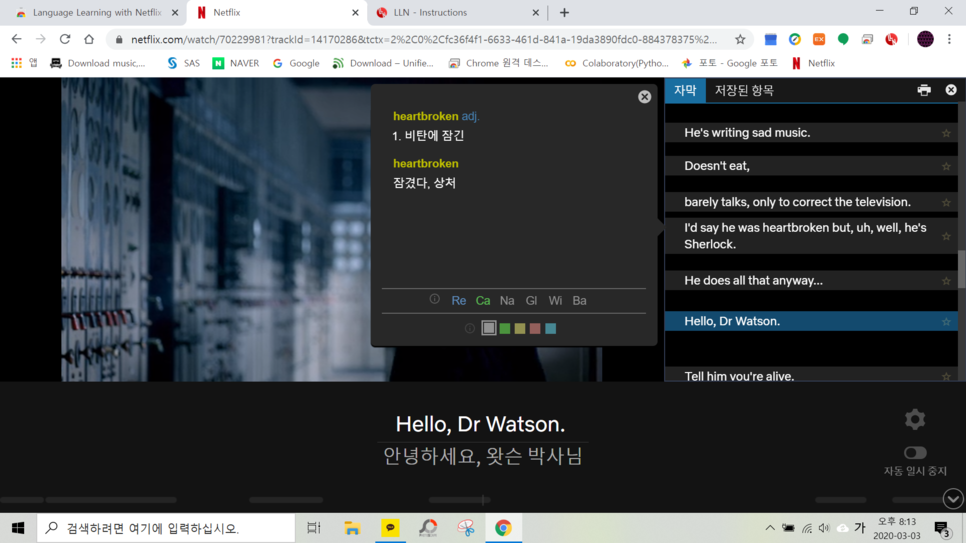The height and width of the screenshot is (543, 966).
Task: Open the Ba dictionary link
Action: pyautogui.click(x=579, y=301)
